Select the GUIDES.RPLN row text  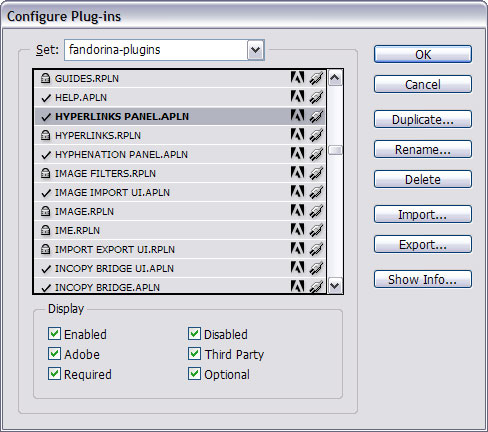click(87, 79)
